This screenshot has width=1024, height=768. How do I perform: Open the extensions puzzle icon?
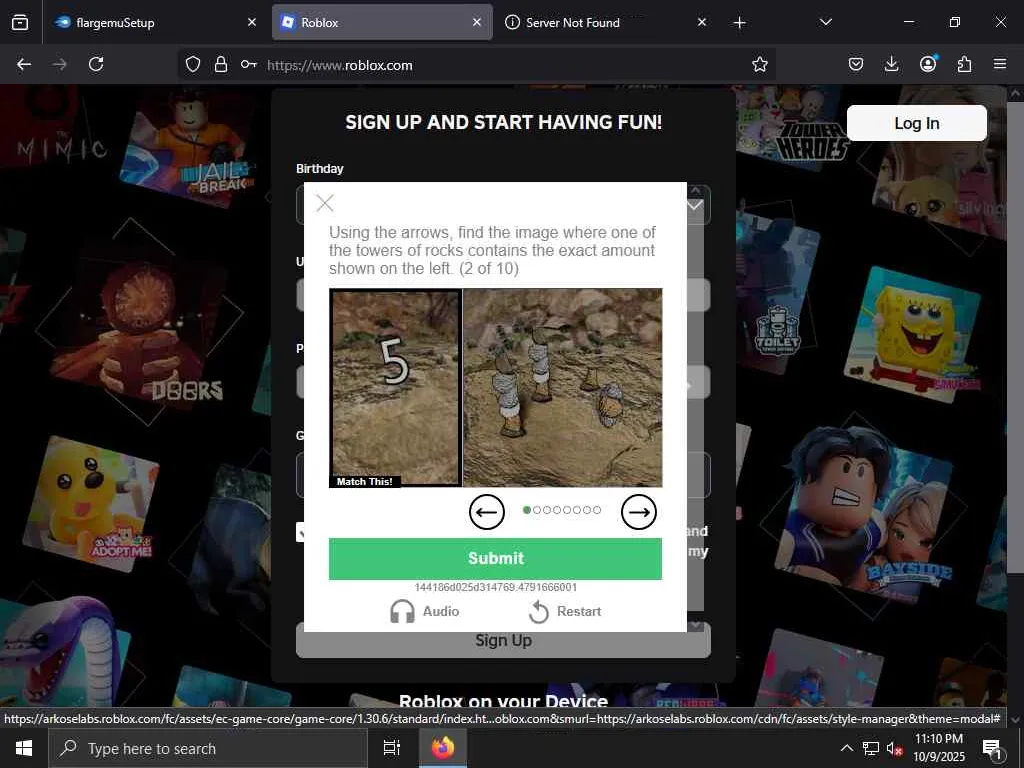[x=964, y=64]
